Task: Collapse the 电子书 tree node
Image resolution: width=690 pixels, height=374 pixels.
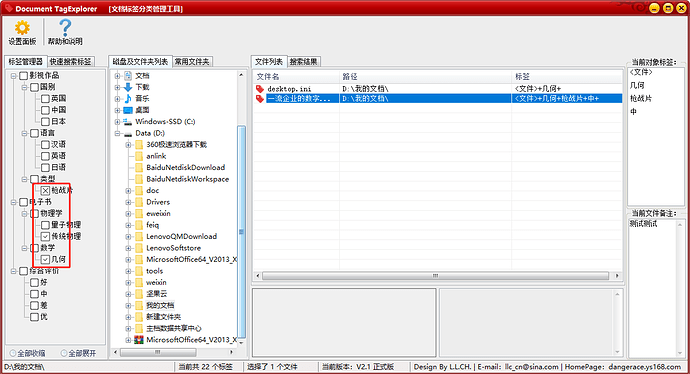Action: pos(14,202)
